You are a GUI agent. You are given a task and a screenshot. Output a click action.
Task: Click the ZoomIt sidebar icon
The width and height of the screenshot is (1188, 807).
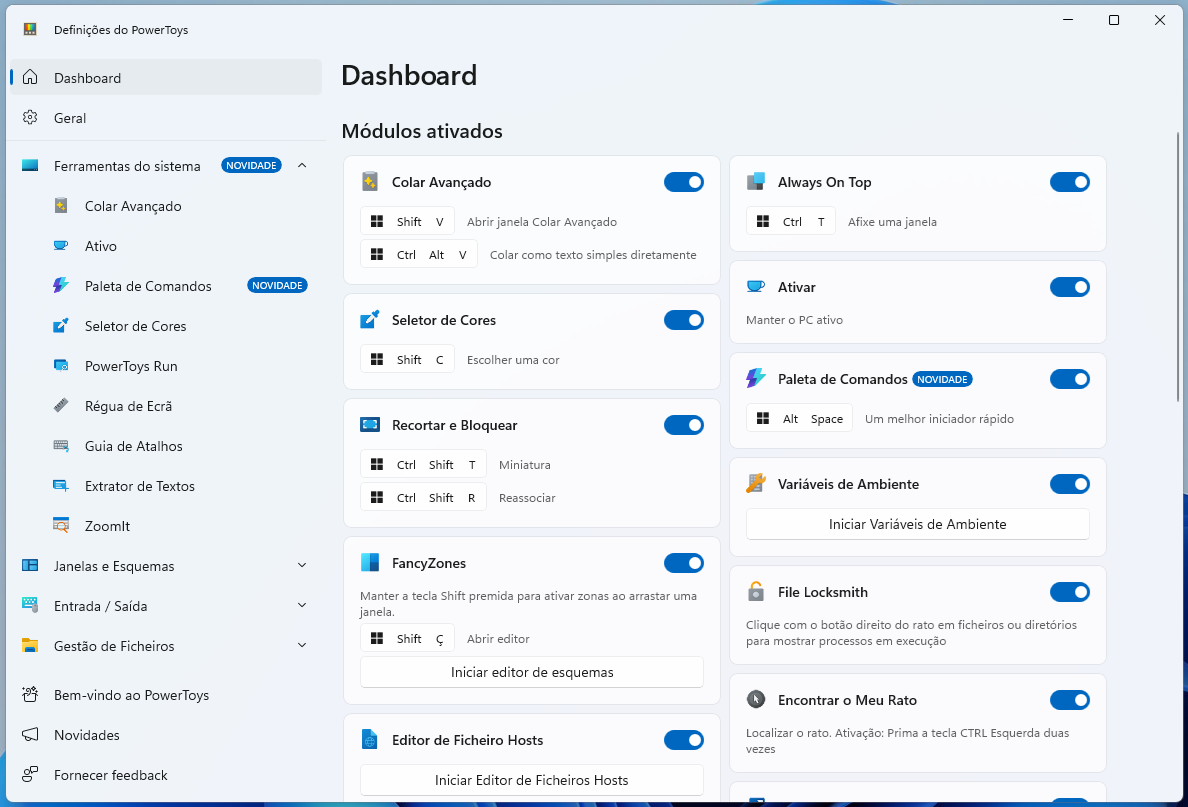(61, 525)
